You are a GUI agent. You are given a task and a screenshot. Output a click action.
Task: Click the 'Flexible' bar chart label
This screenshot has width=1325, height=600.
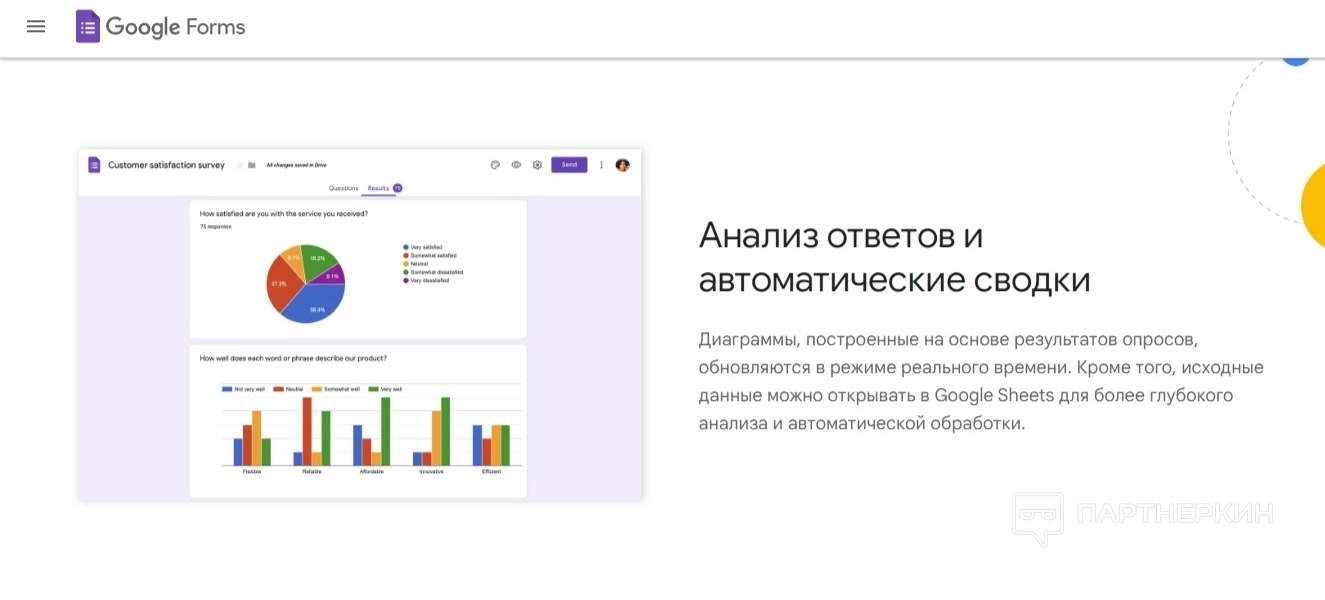click(252, 471)
